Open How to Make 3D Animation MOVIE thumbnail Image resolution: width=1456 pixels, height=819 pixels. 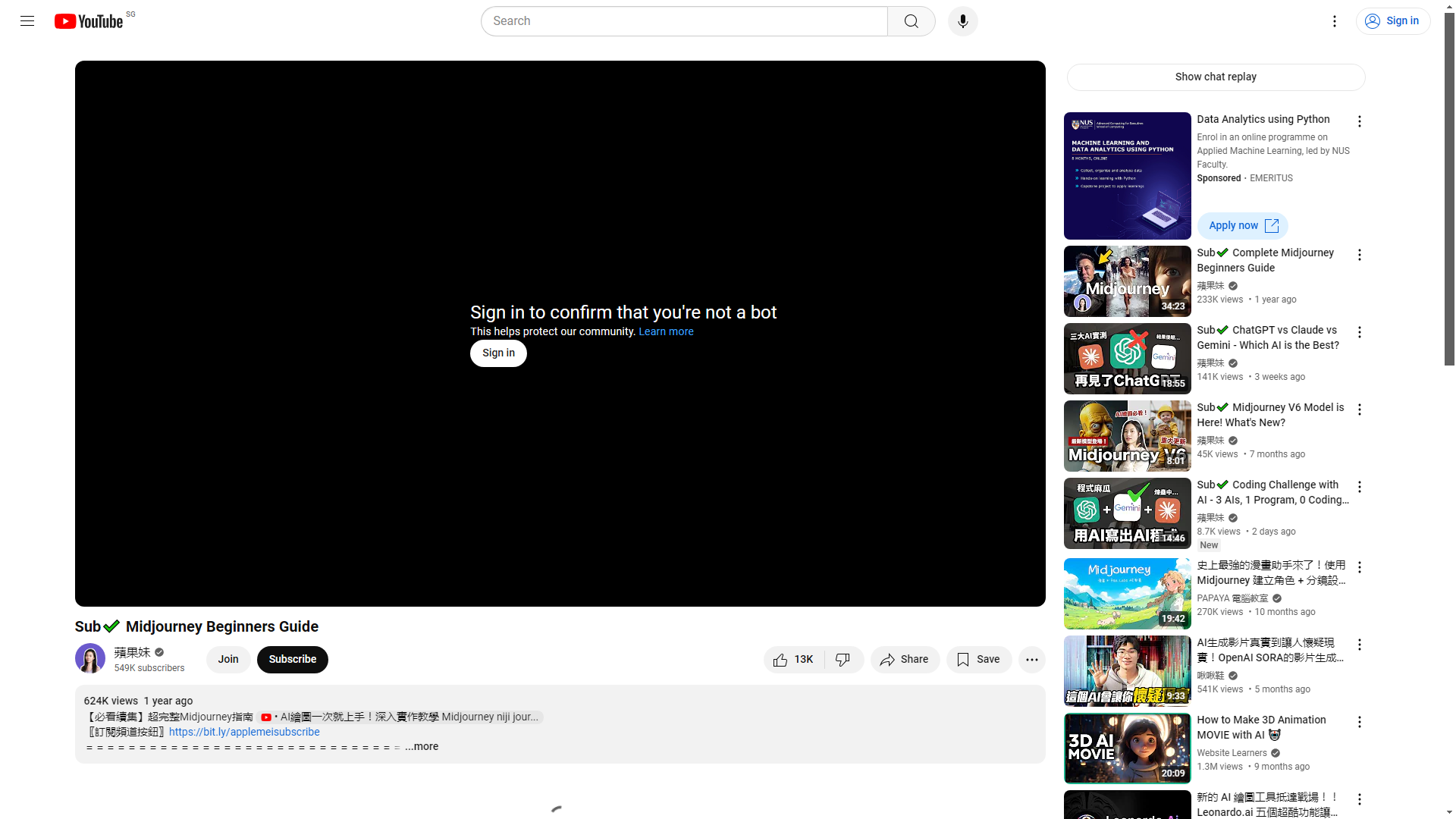[1127, 748]
